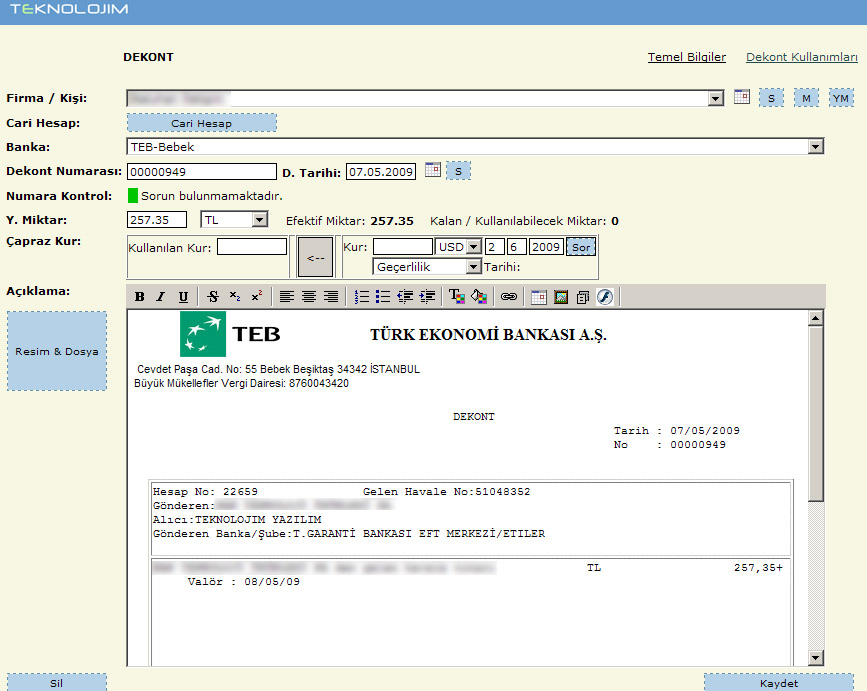Align text left in the editor
Image resolution: width=867 pixels, height=691 pixels.
(286, 297)
